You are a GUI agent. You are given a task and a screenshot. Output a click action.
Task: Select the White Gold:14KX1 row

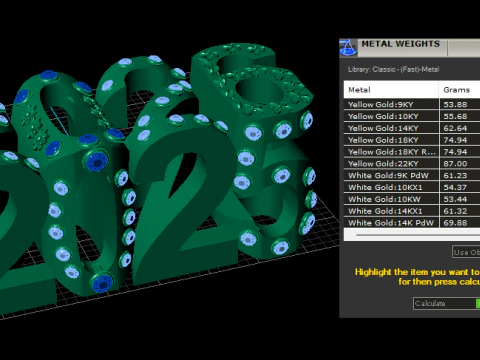tap(412, 211)
